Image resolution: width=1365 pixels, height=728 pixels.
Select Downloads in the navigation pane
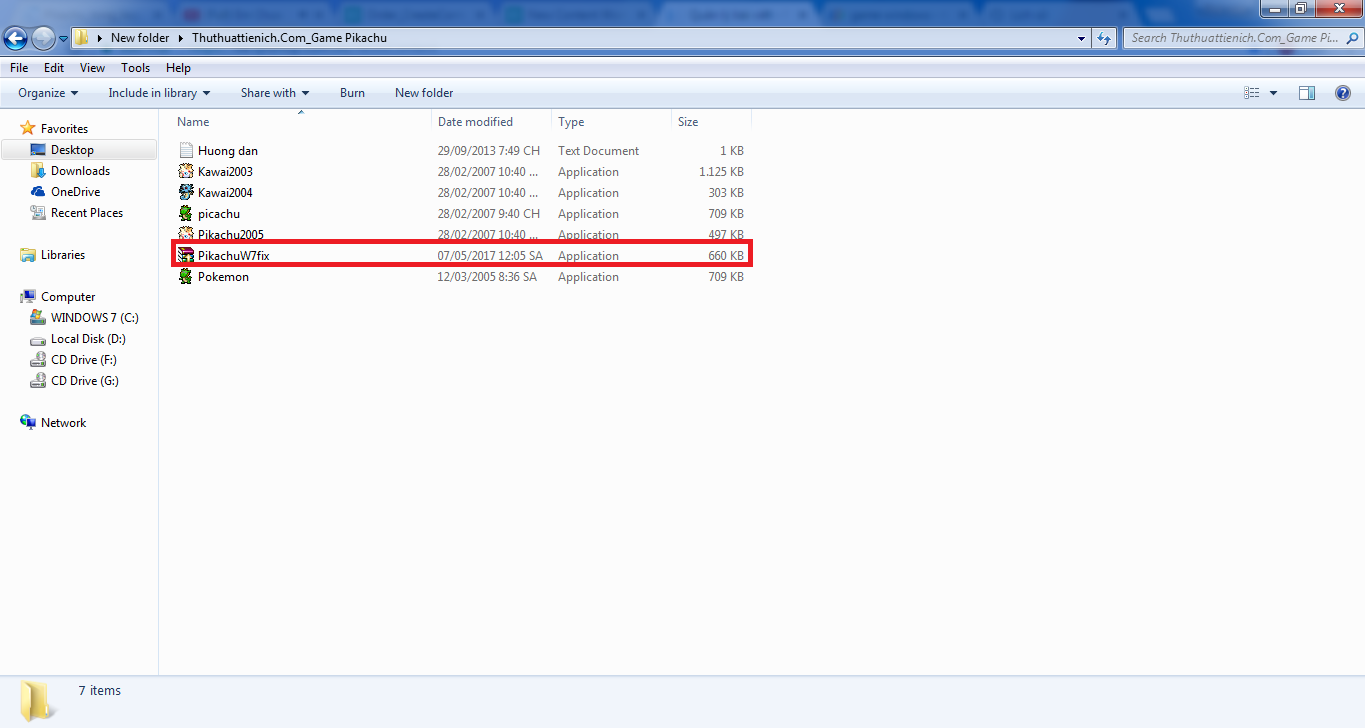(80, 171)
